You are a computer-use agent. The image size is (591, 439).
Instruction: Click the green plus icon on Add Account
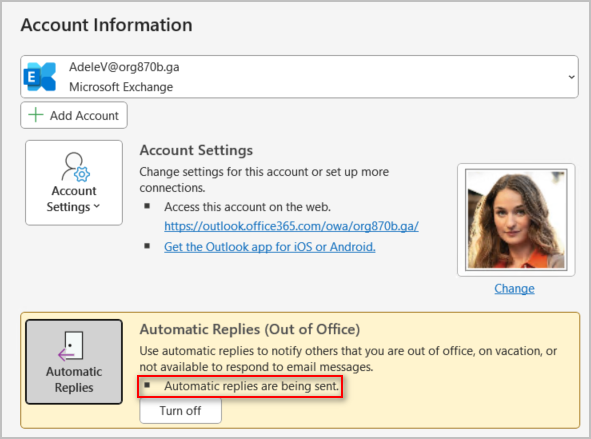(36, 115)
